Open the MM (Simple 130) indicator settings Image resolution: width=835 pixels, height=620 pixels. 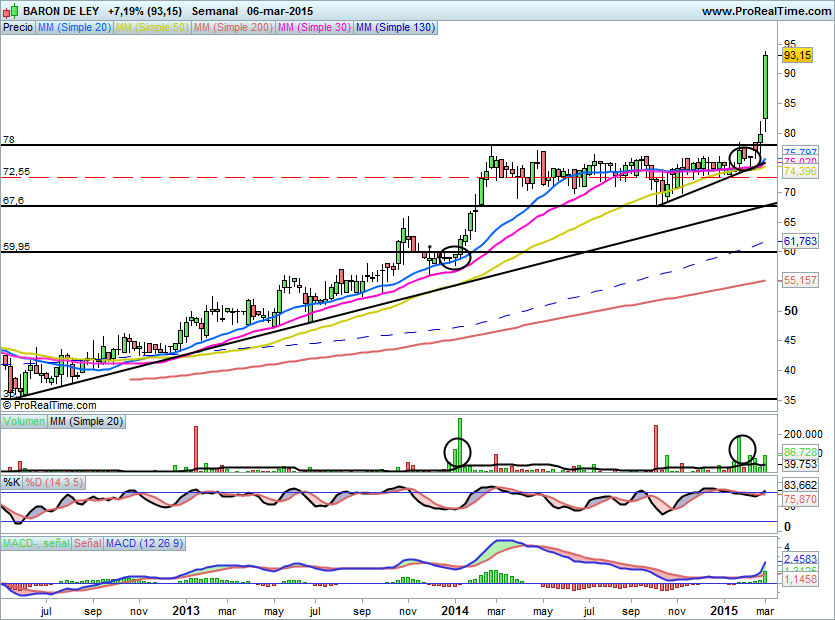coord(395,28)
